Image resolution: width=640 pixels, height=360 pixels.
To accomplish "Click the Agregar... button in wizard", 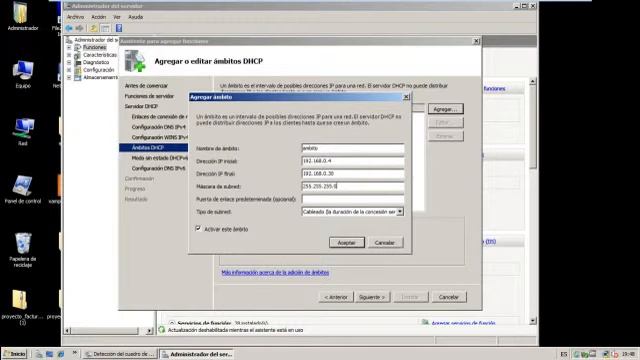I will [445, 109].
